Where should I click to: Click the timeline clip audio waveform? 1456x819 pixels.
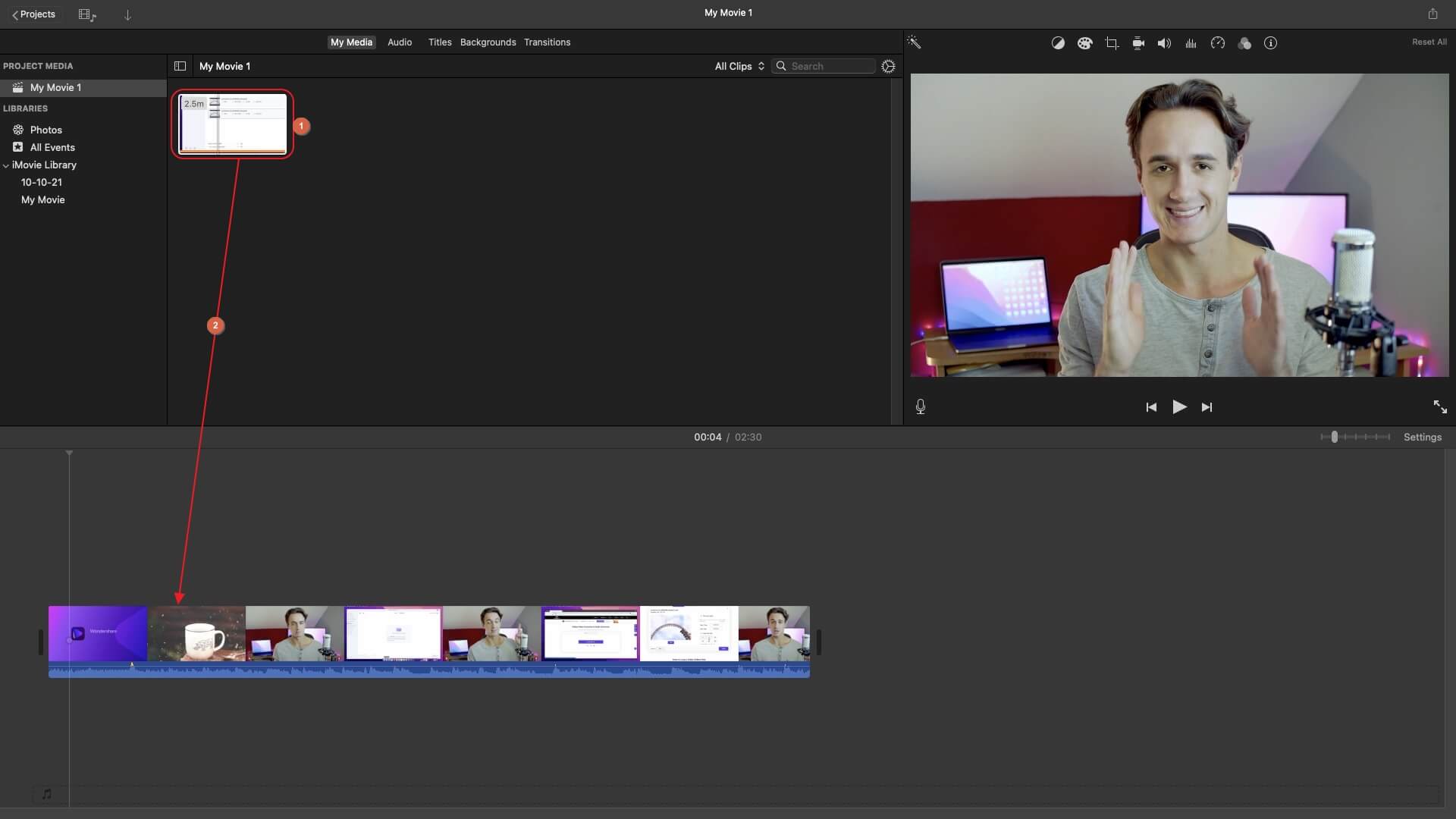(429, 670)
